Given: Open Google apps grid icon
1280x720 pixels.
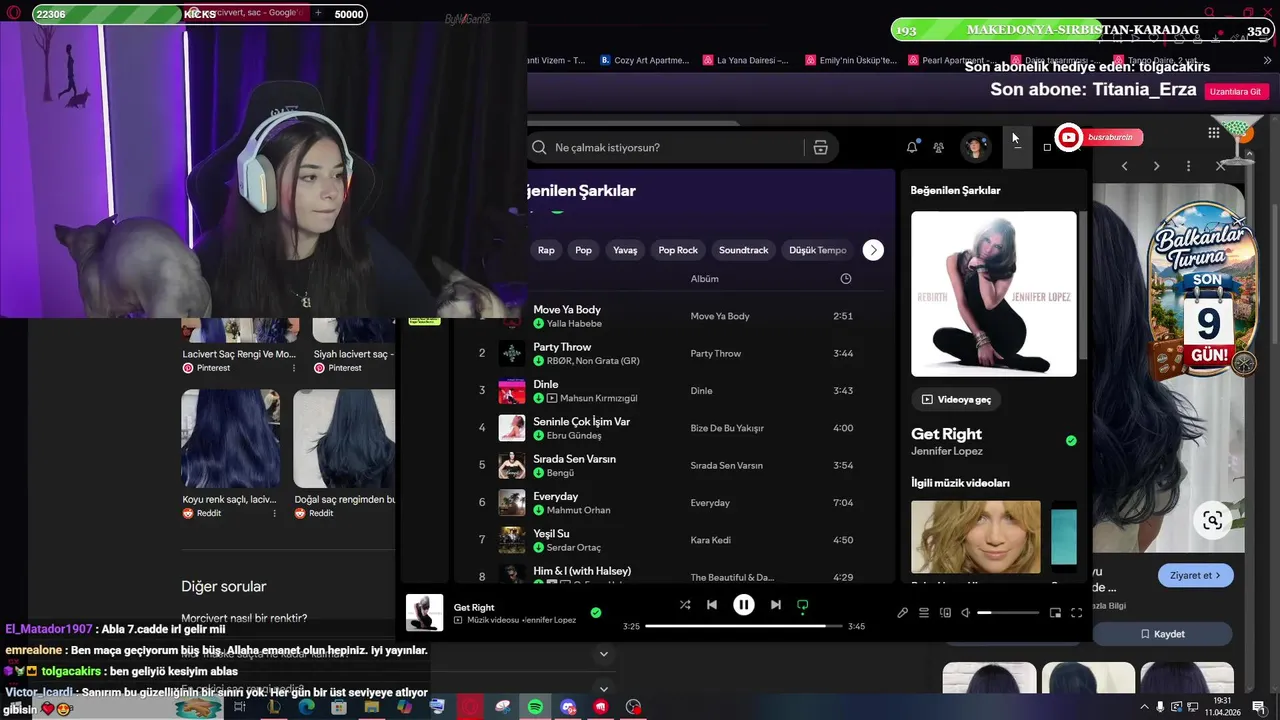Looking at the screenshot, I should pos(1214,133).
